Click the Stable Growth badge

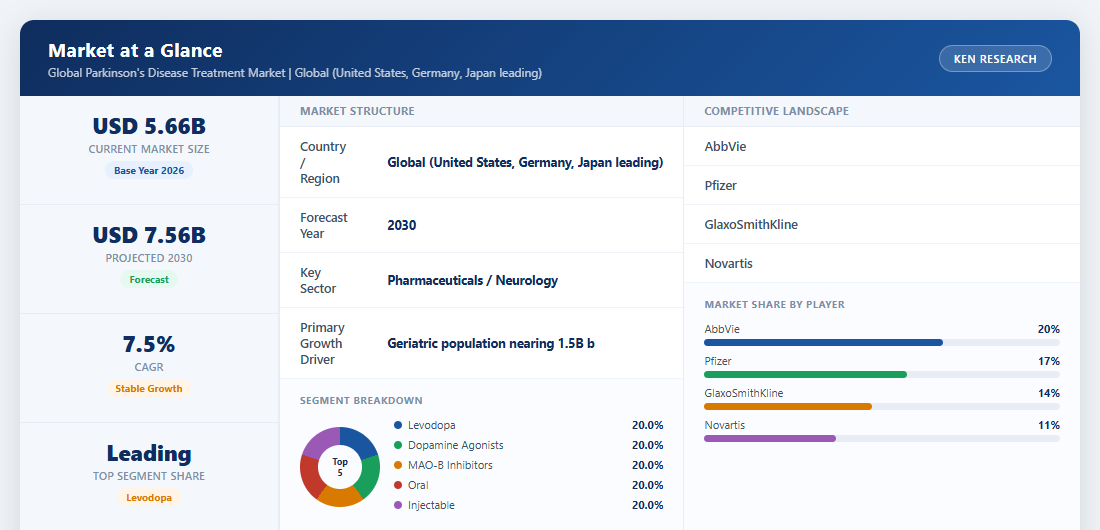click(x=149, y=388)
